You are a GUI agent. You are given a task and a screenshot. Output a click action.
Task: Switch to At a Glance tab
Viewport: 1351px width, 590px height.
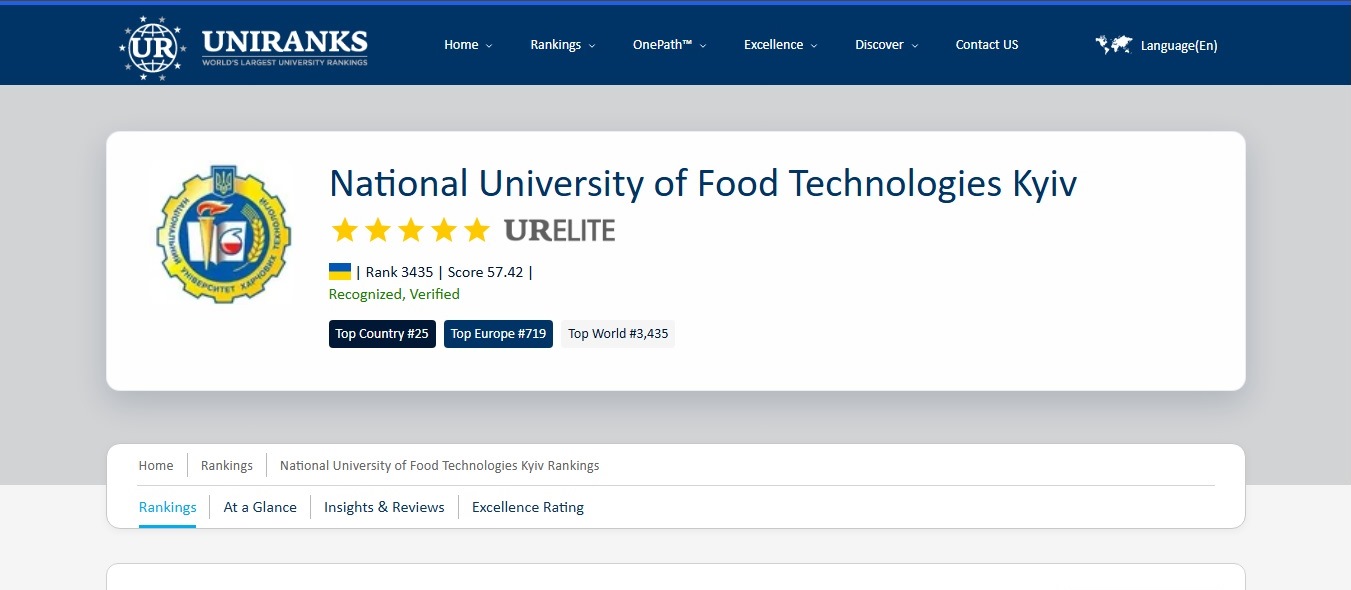click(260, 507)
